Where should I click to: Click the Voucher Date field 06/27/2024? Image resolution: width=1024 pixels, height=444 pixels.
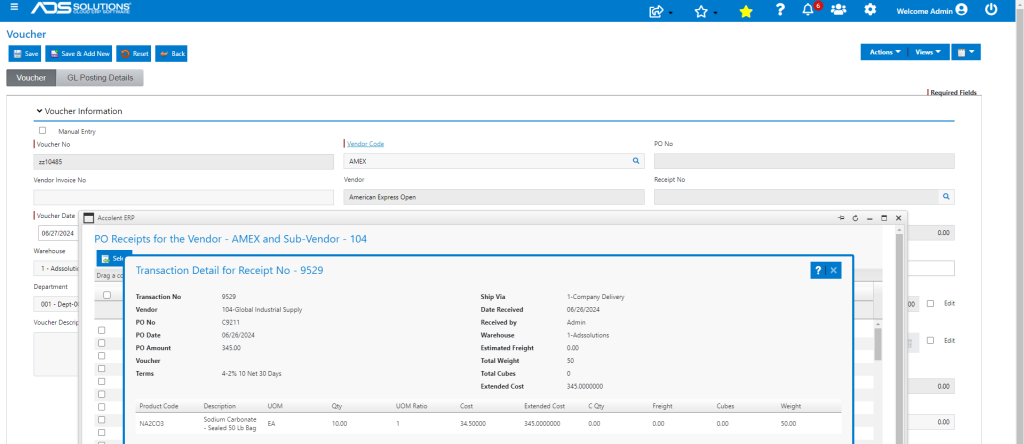point(58,233)
